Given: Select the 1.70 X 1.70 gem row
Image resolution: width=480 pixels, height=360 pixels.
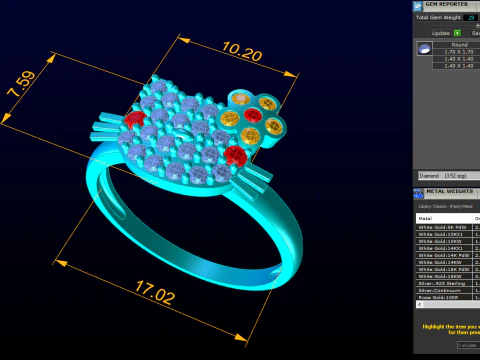Looking at the screenshot, I should pyautogui.click(x=456, y=52).
